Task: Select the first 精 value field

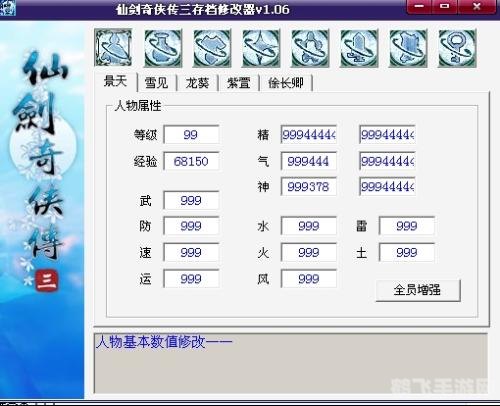Action: point(309,135)
